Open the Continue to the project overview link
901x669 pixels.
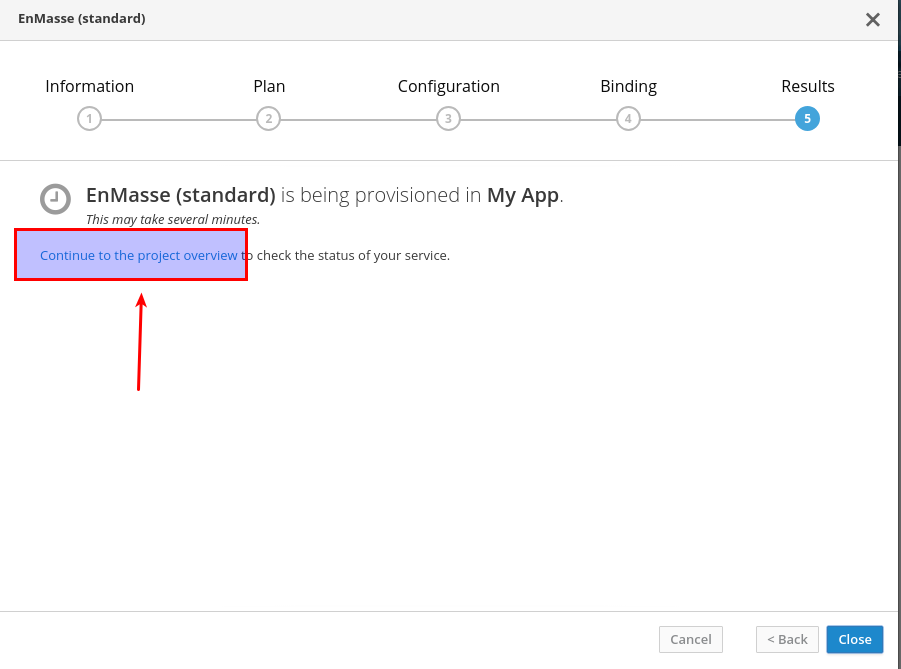click(x=138, y=256)
